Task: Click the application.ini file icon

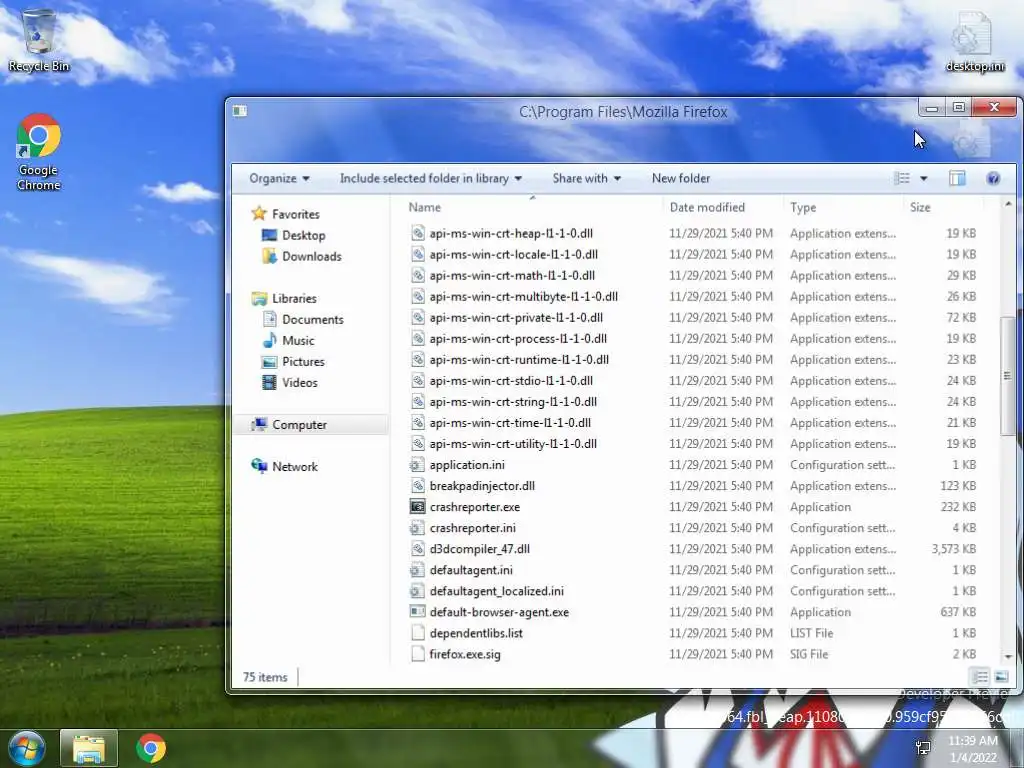Action: [x=417, y=464]
